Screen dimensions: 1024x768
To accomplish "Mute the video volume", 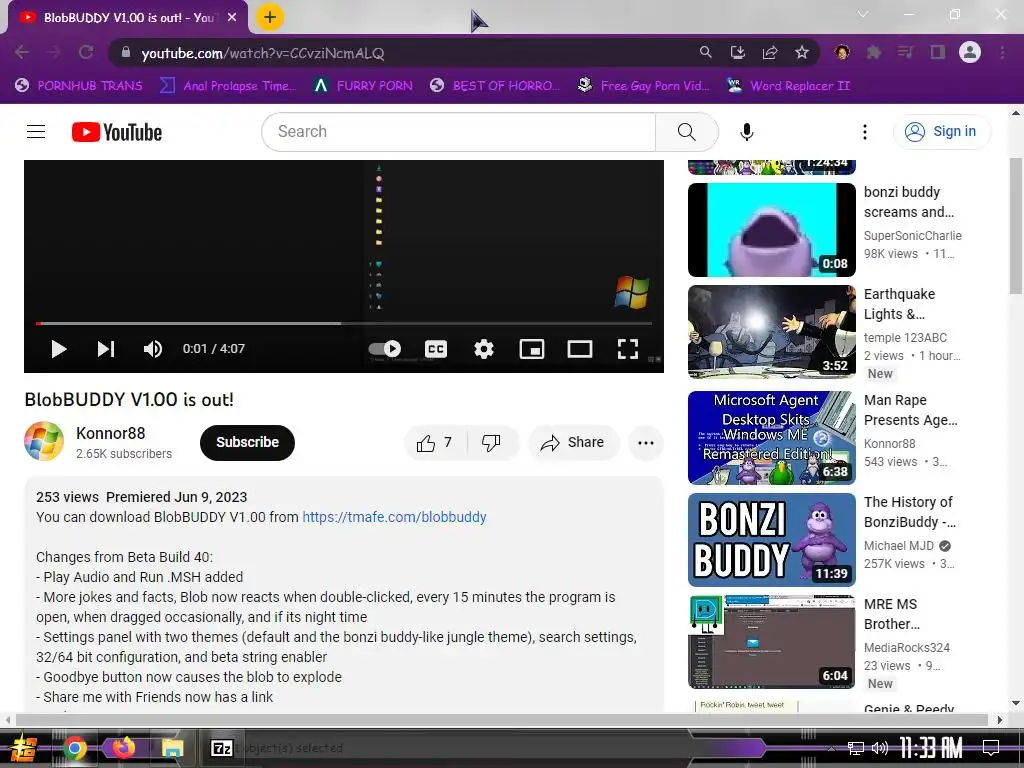I will coord(153,349).
